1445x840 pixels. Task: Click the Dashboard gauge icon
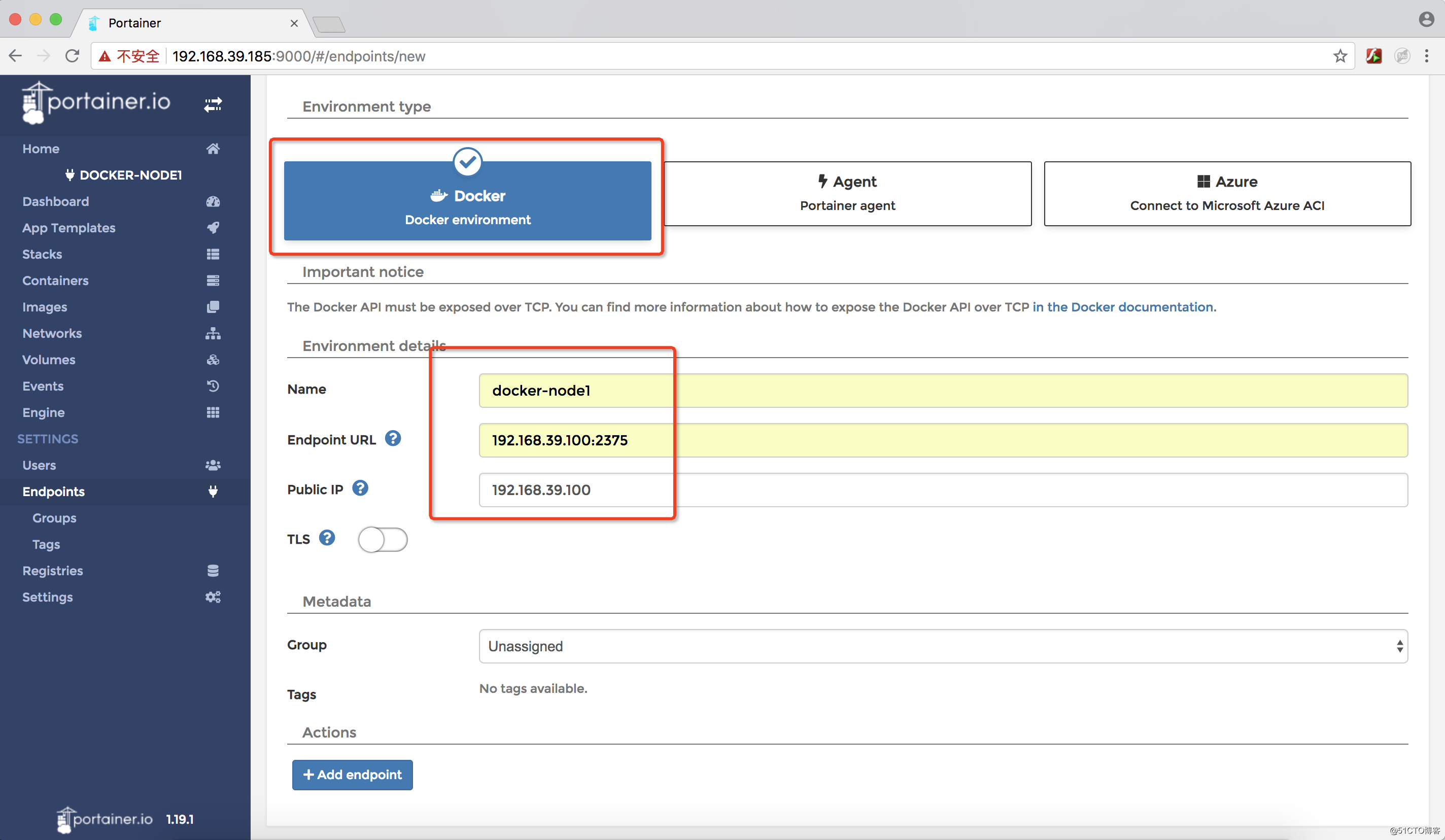(213, 201)
